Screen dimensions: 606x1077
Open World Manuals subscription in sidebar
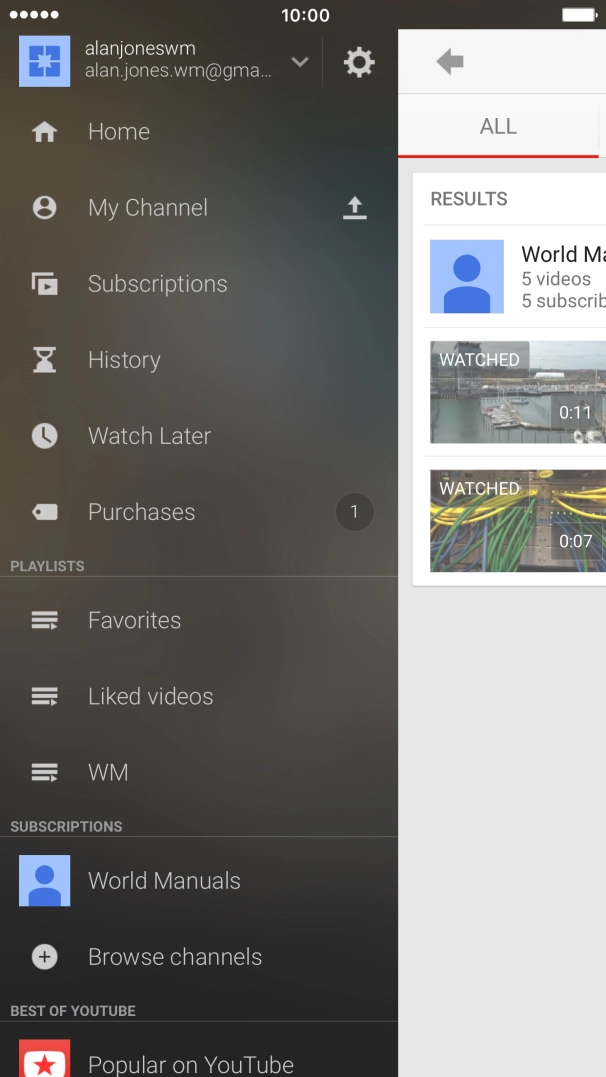coord(164,881)
